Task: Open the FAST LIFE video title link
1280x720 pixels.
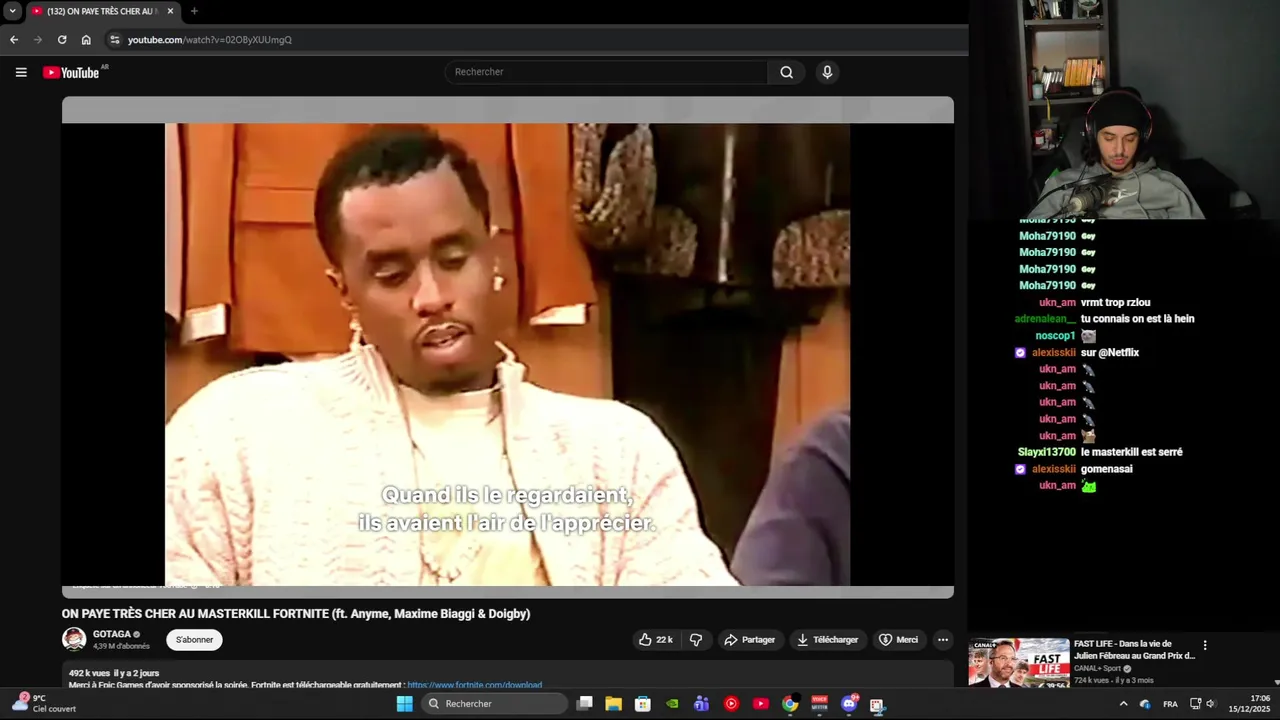Action: tap(1134, 650)
